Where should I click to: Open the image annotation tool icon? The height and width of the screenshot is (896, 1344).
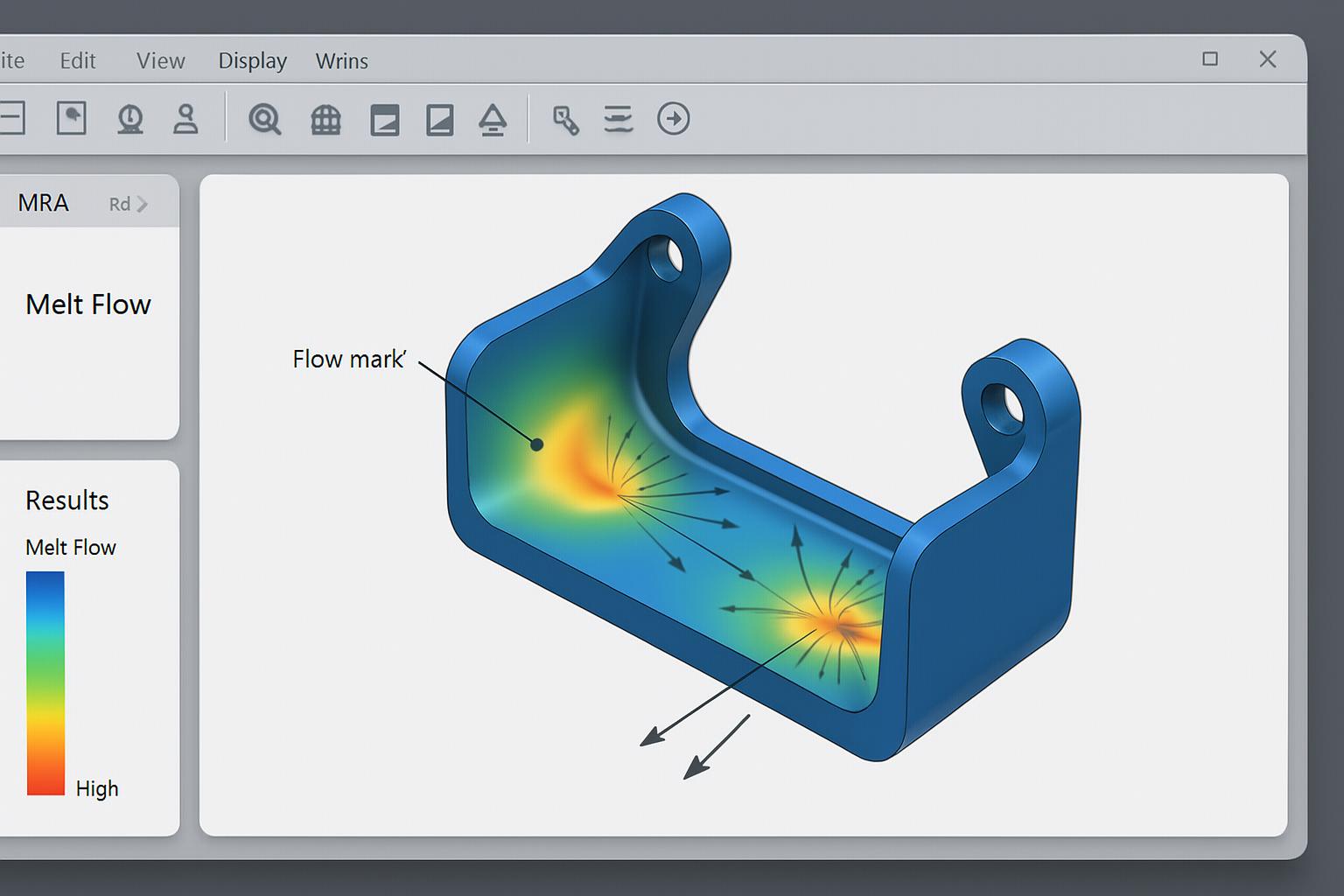[x=72, y=119]
